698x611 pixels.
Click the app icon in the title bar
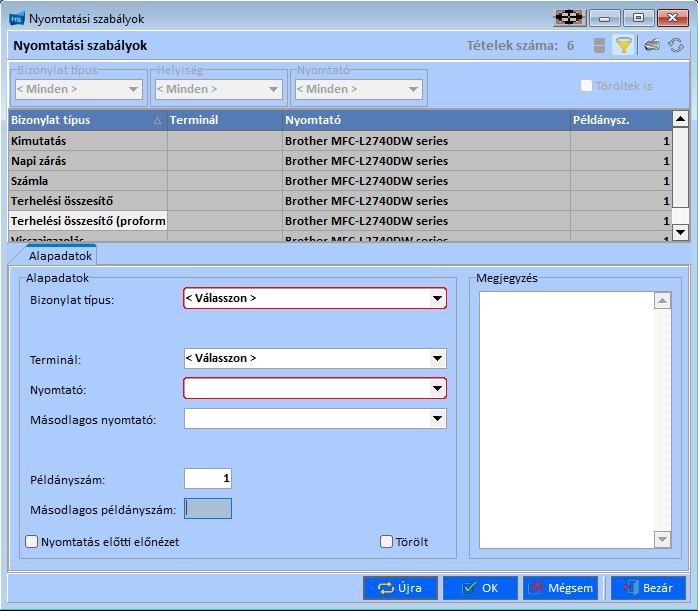coord(17,17)
